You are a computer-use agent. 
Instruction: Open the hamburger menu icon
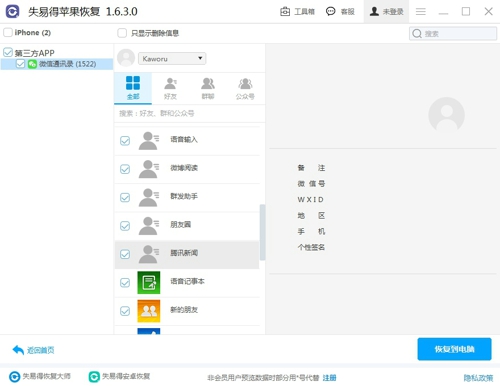(421, 12)
